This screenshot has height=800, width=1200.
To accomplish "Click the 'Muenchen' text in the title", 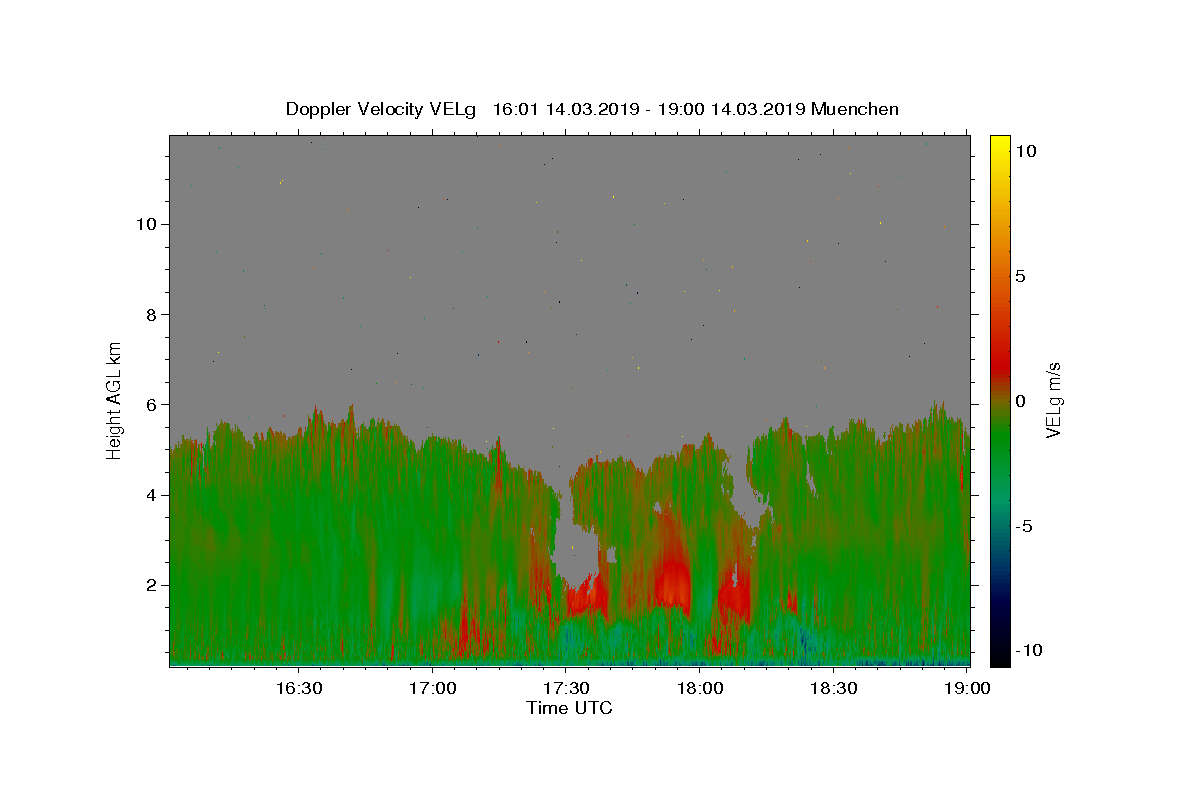I will click(x=855, y=109).
